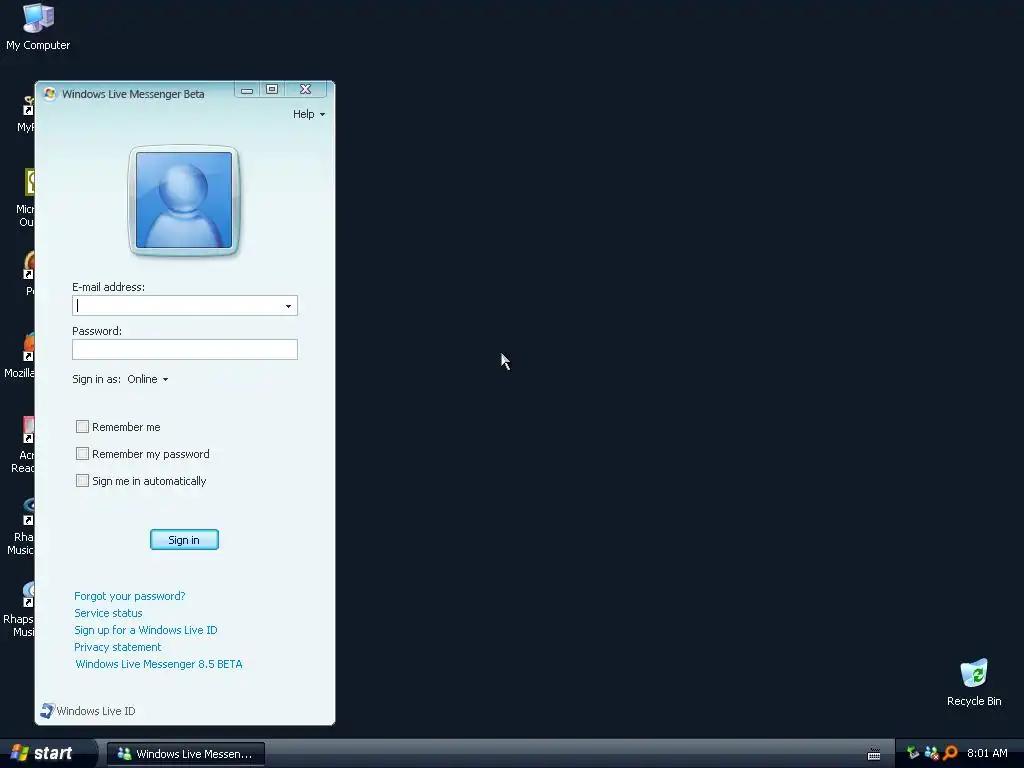1024x768 pixels.
Task: Click the orange magnifier tray icon
Action: 950,753
